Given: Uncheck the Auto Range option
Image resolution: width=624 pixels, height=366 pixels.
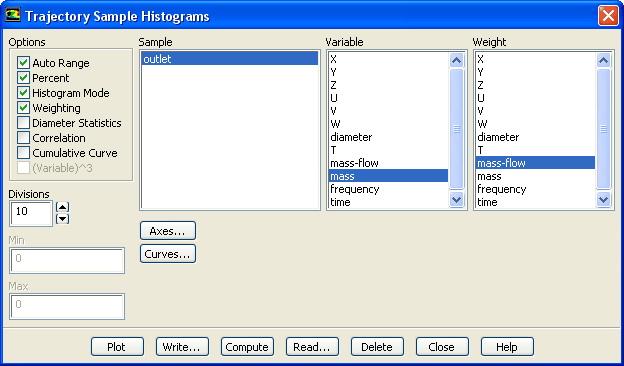Looking at the screenshot, I should [23, 62].
